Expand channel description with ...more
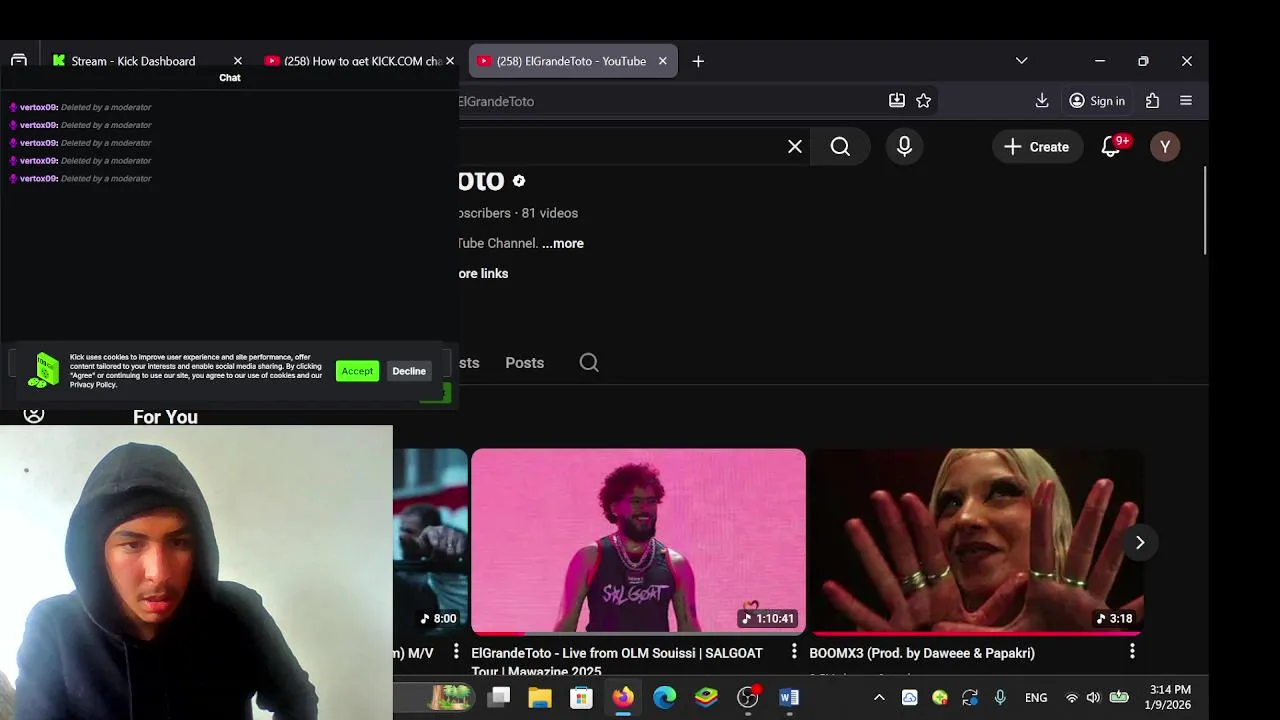Viewport: 1280px width, 720px height. pos(563,243)
